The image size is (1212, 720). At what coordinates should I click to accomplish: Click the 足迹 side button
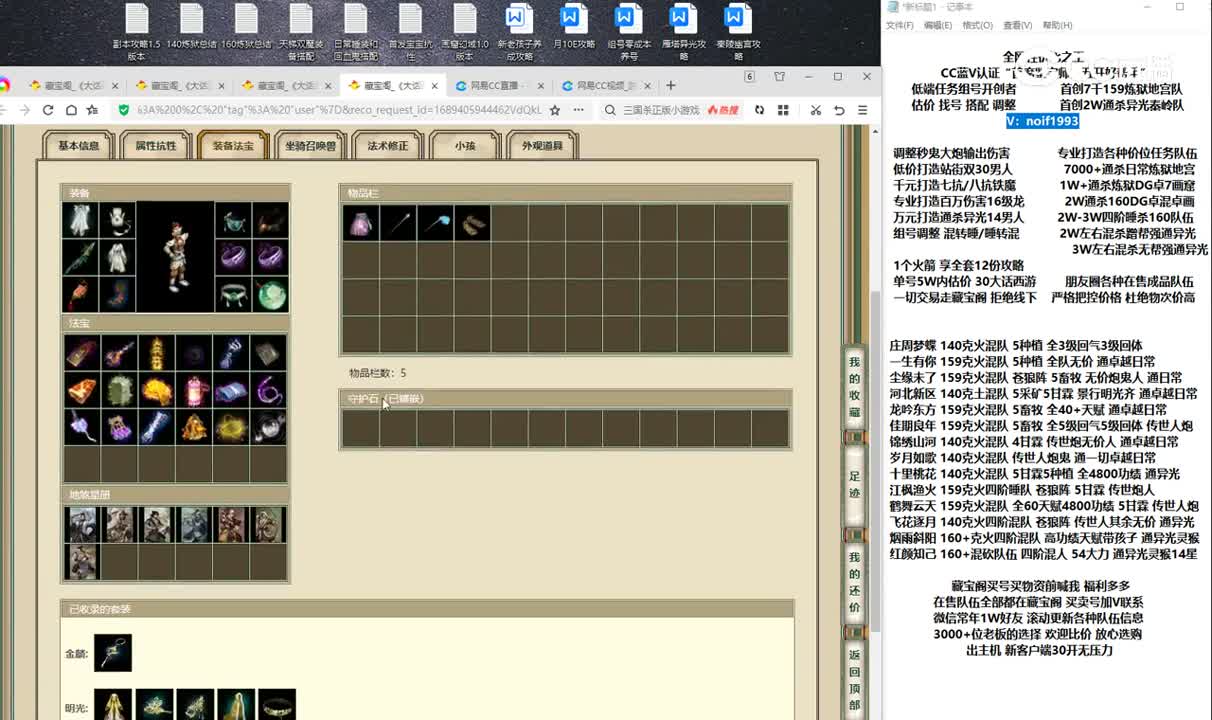click(x=854, y=485)
